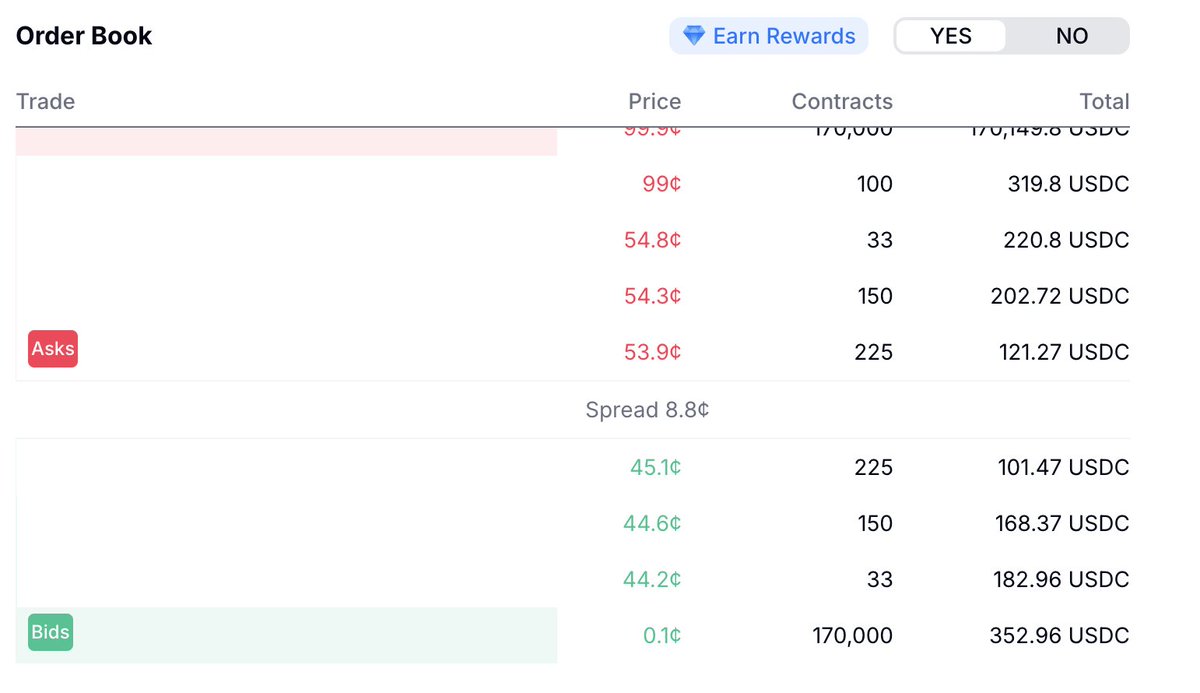Viewport: 1200px width, 693px height.
Task: Switch order book to NO
Action: (x=1071, y=36)
